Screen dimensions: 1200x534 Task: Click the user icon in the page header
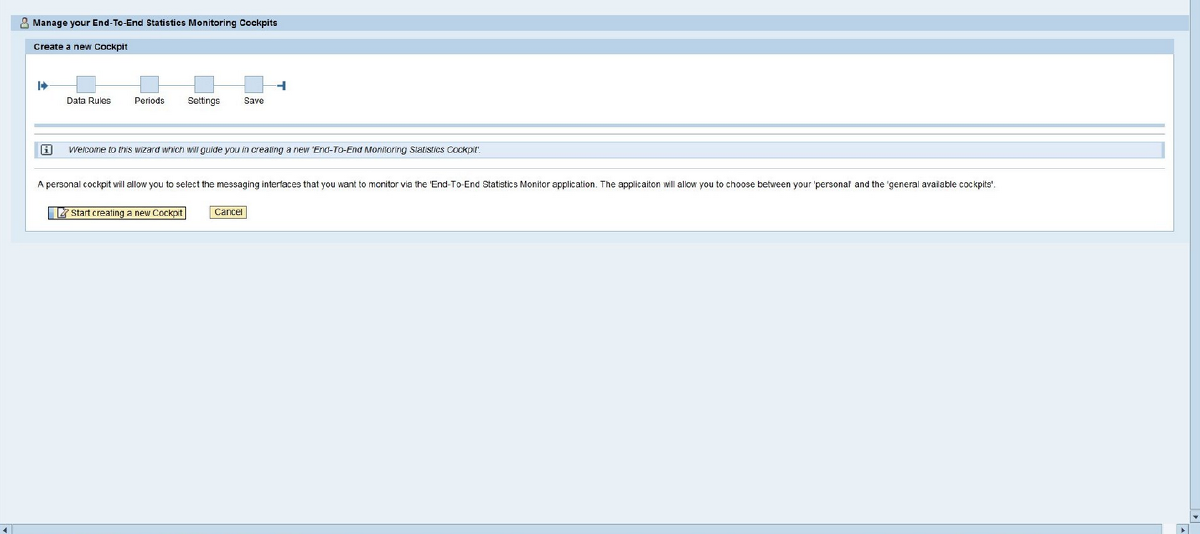pyautogui.click(x=25, y=23)
